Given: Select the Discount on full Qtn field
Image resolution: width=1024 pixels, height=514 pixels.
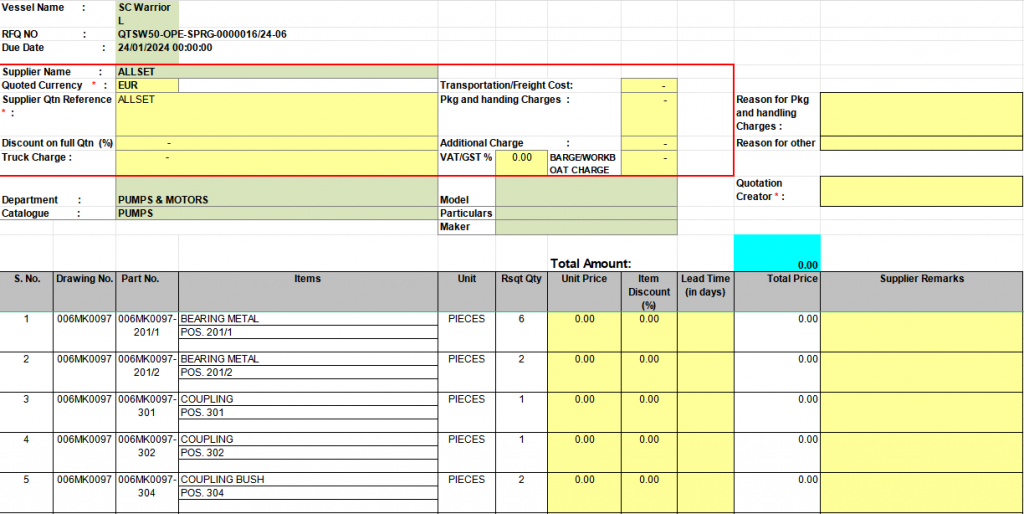Looking at the screenshot, I should [276, 143].
